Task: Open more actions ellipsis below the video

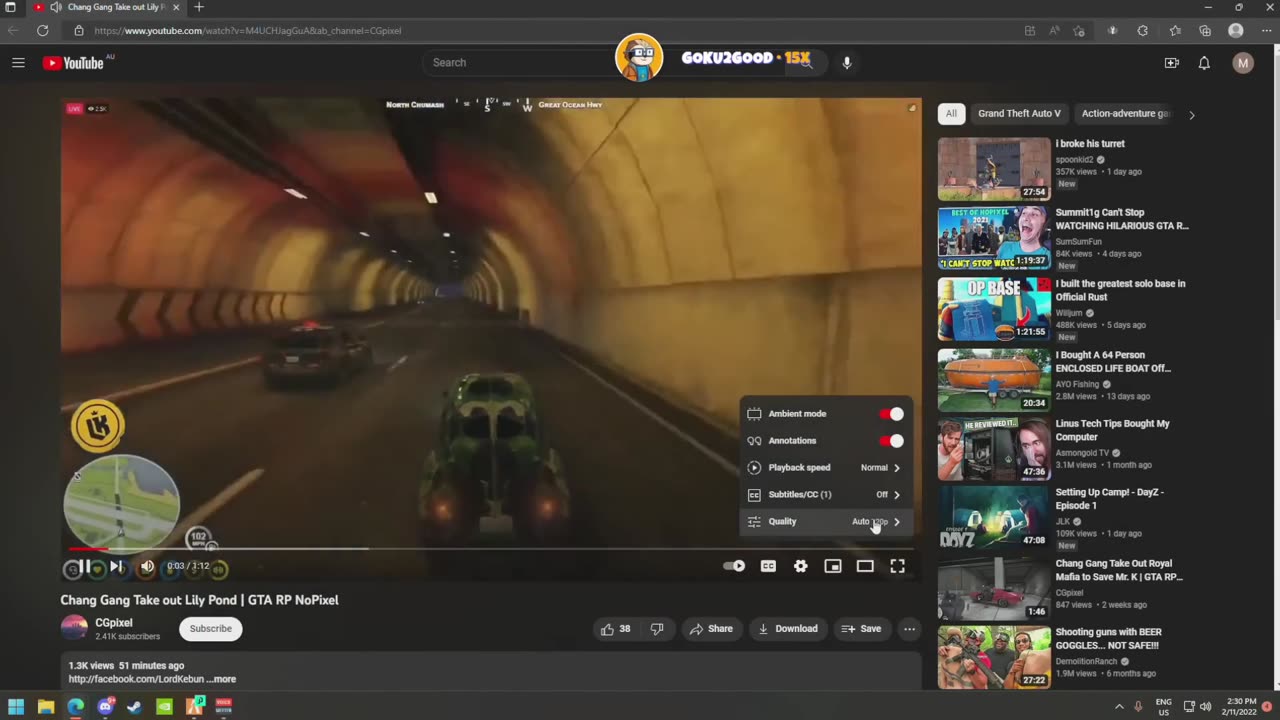Action: click(x=909, y=629)
